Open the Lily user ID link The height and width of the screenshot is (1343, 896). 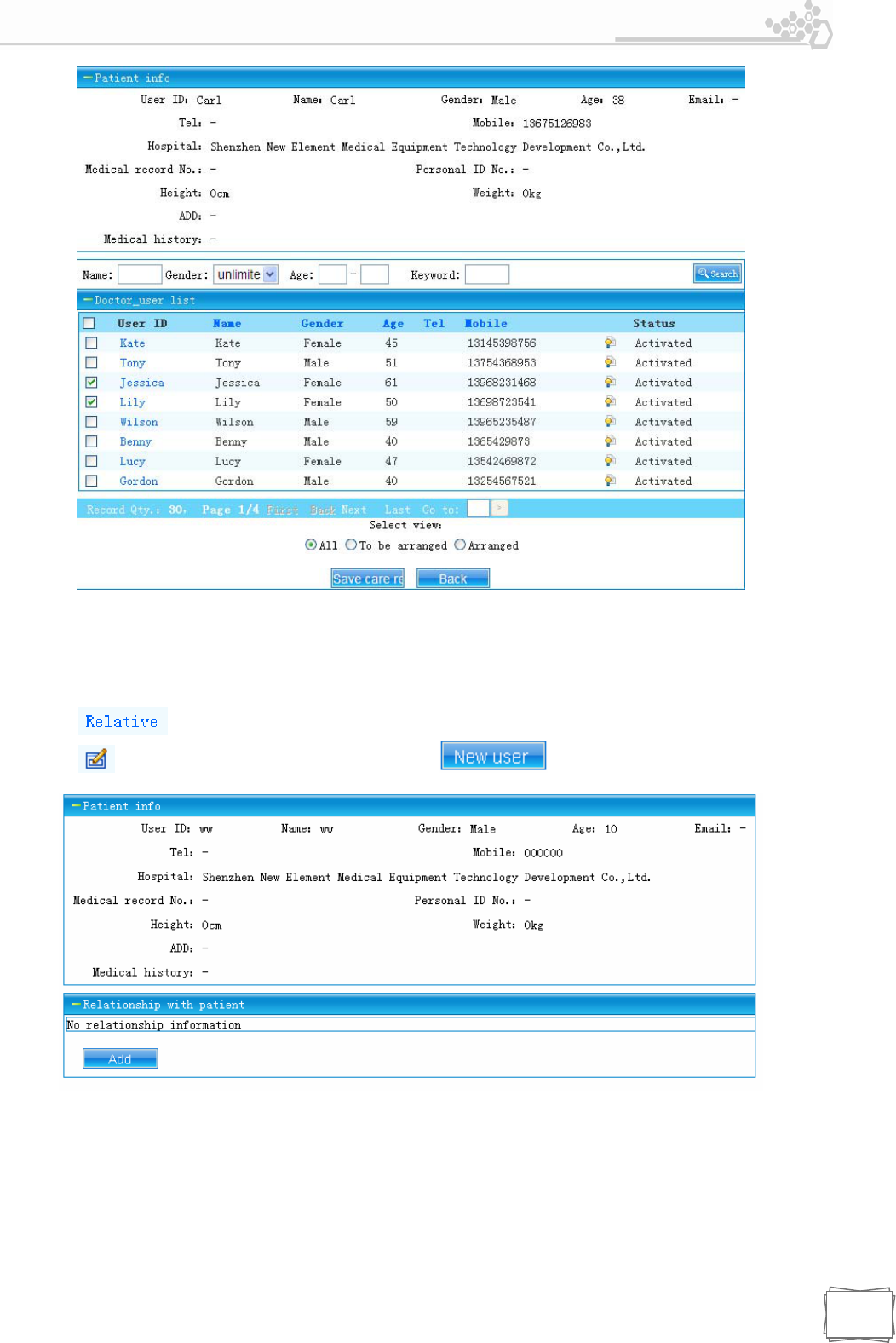pos(132,402)
